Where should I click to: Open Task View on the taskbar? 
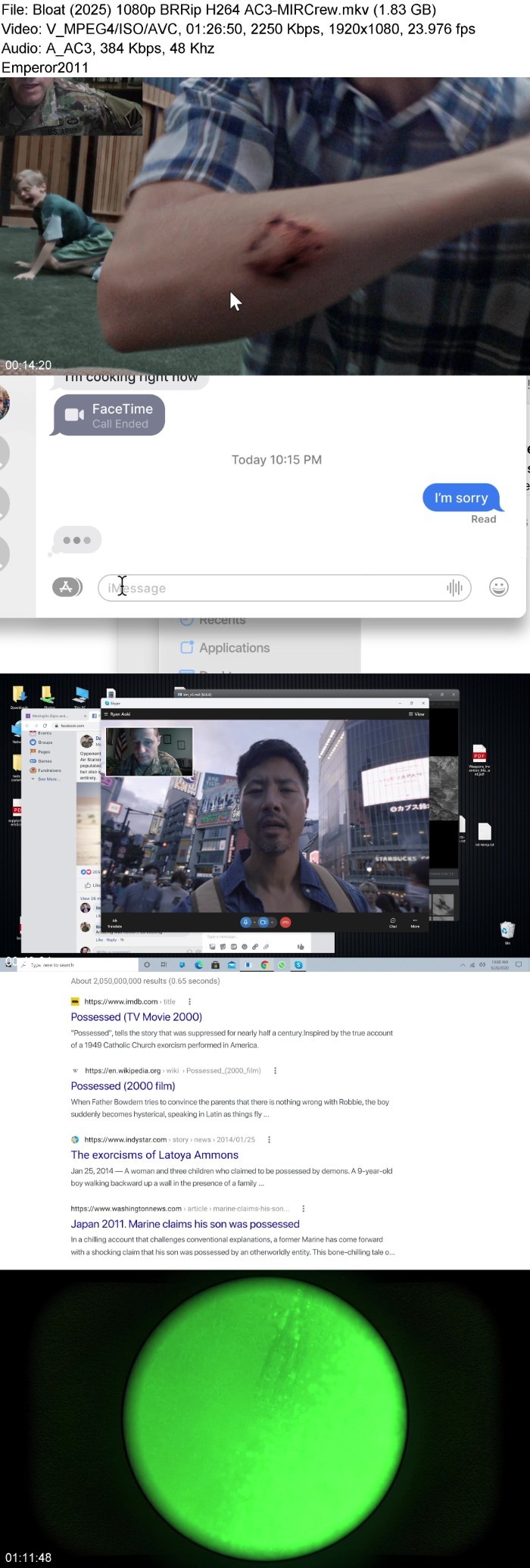(x=164, y=965)
